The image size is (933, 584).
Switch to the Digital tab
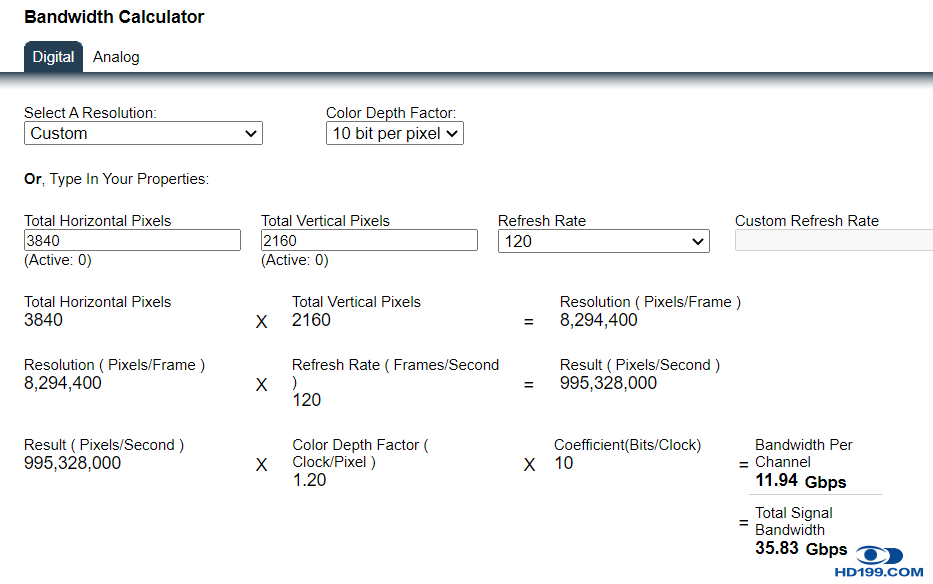tap(53, 57)
